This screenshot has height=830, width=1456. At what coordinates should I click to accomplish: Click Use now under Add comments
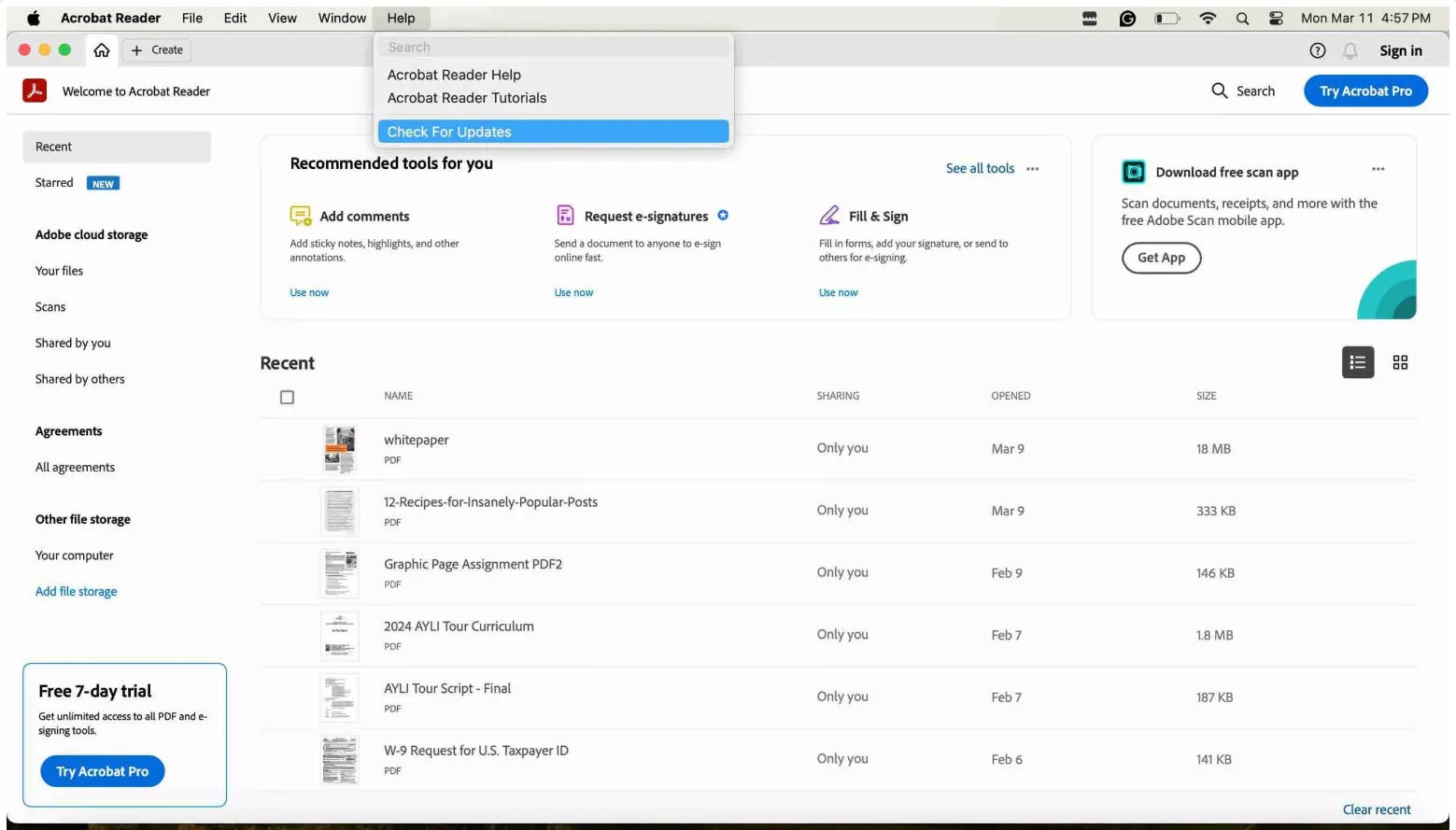[309, 293]
